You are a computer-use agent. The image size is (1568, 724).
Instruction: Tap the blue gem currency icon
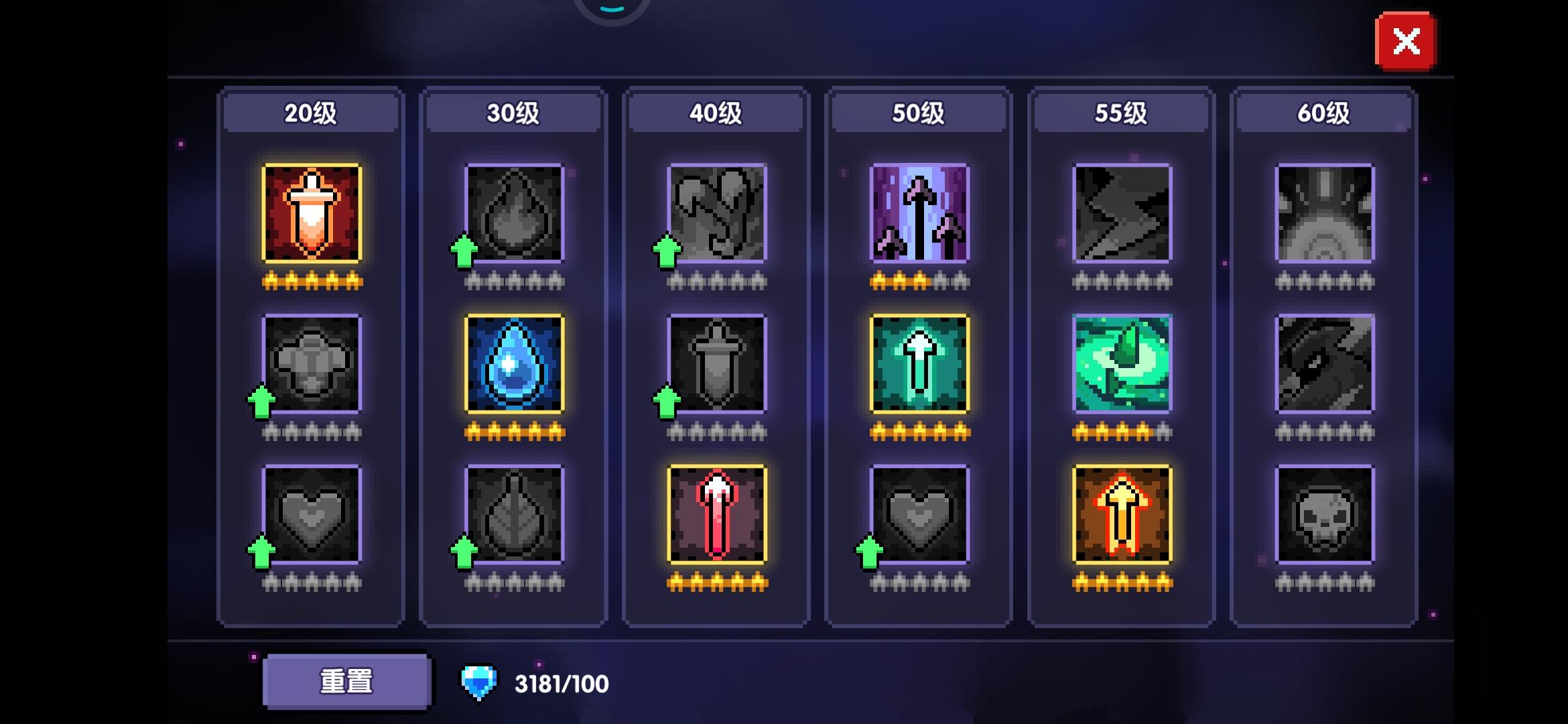478,682
